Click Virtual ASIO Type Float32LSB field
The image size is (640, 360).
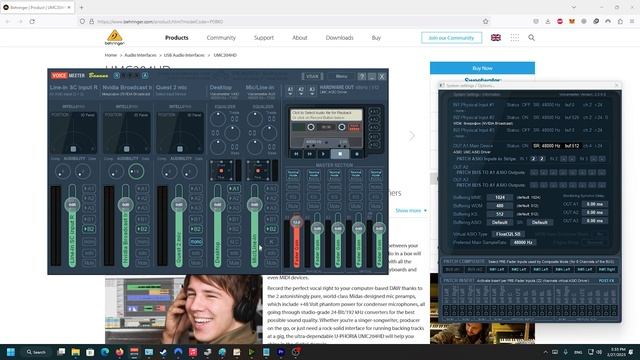(x=508, y=234)
